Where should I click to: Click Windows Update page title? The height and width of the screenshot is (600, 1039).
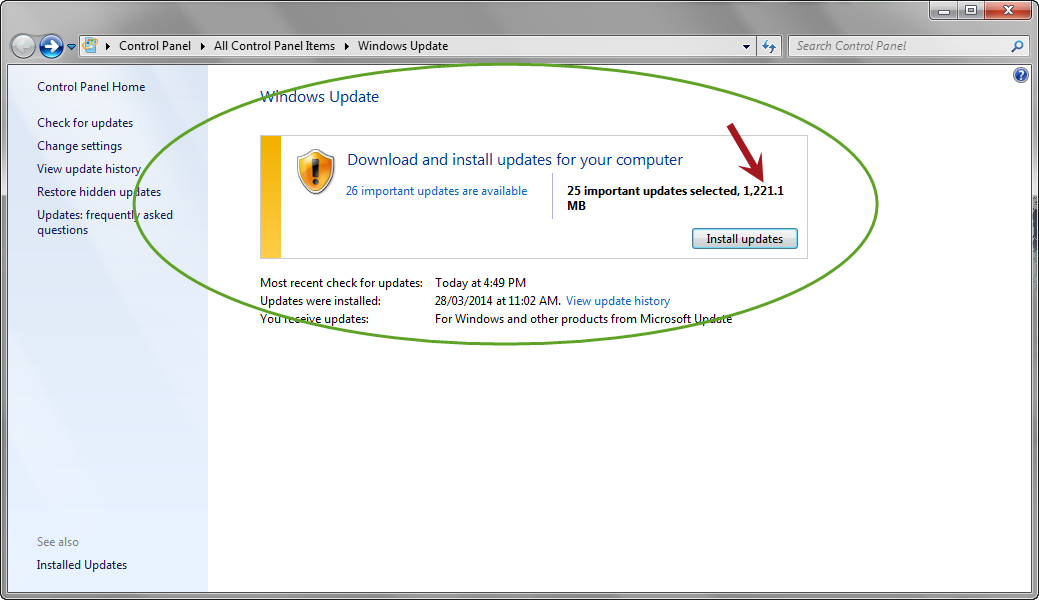[319, 97]
